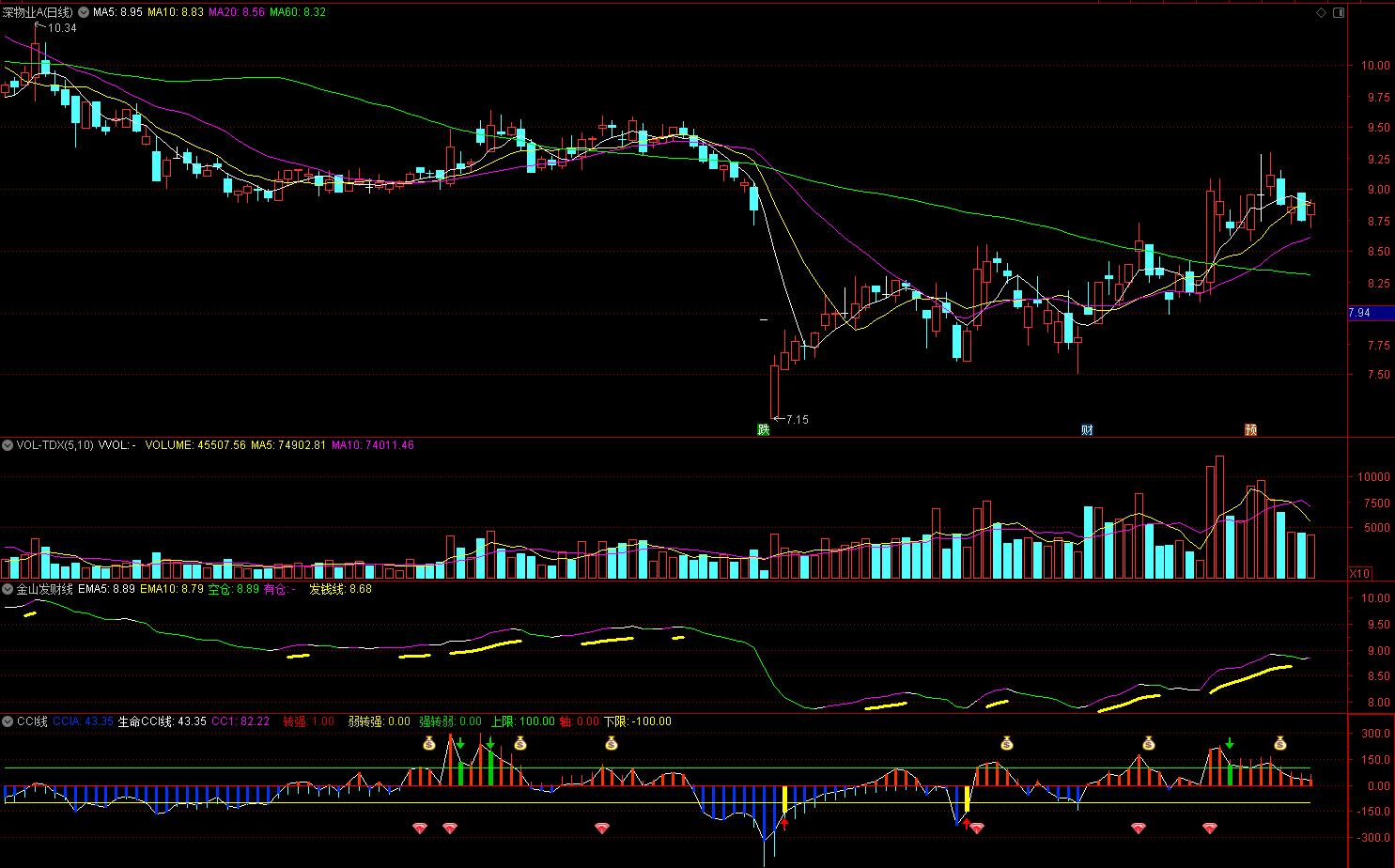Click the 生命CC线: 43.35 label
The height and width of the screenshot is (868, 1395).
tap(162, 721)
